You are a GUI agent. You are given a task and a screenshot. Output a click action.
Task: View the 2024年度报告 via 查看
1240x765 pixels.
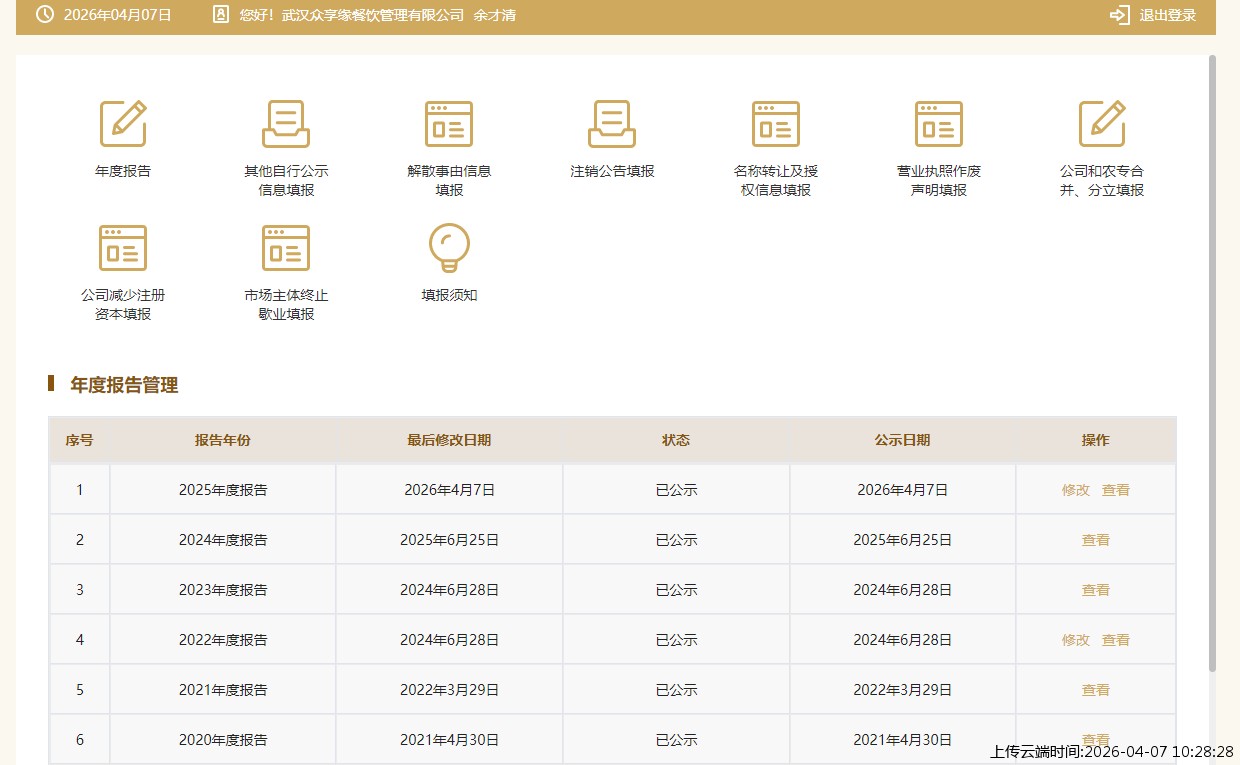tap(1096, 540)
